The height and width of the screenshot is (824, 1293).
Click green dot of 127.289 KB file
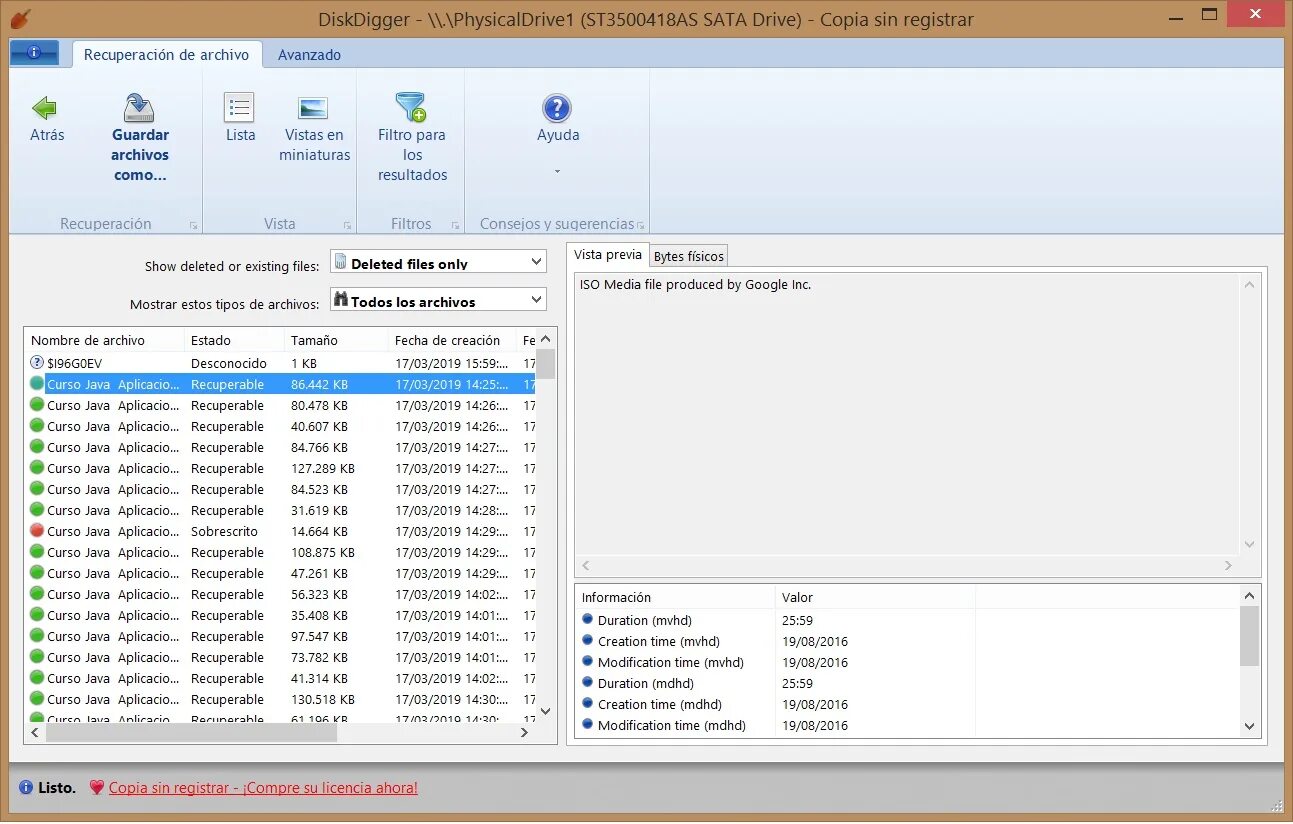(x=37, y=468)
